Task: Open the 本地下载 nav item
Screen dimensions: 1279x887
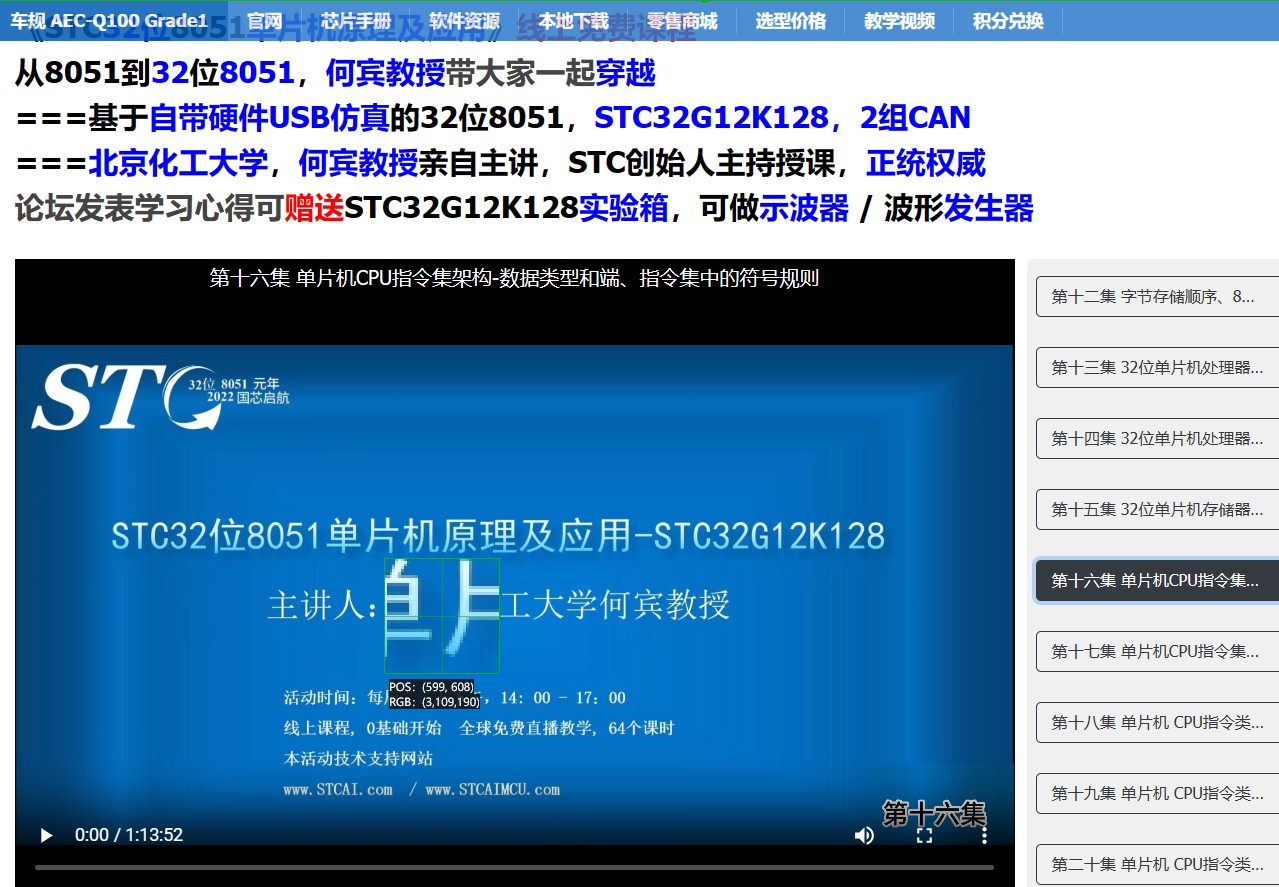Action: (x=573, y=21)
